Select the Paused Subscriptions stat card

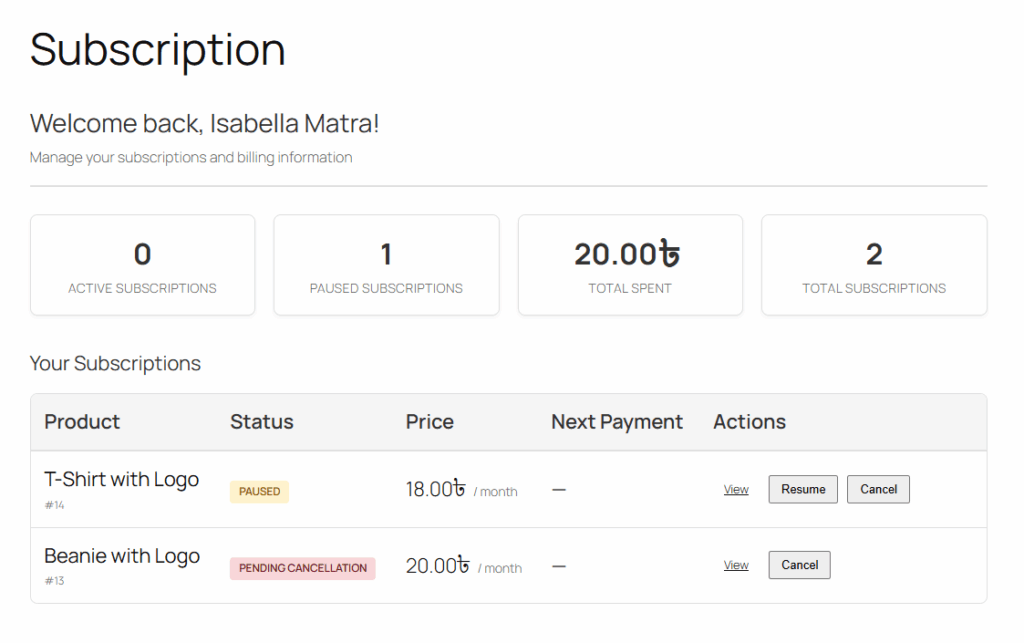[386, 265]
